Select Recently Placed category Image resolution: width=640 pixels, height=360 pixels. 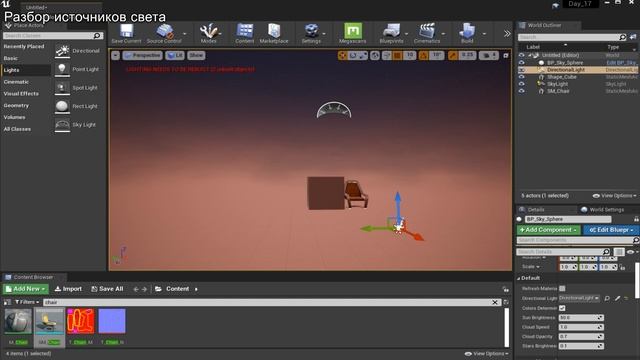24,47
